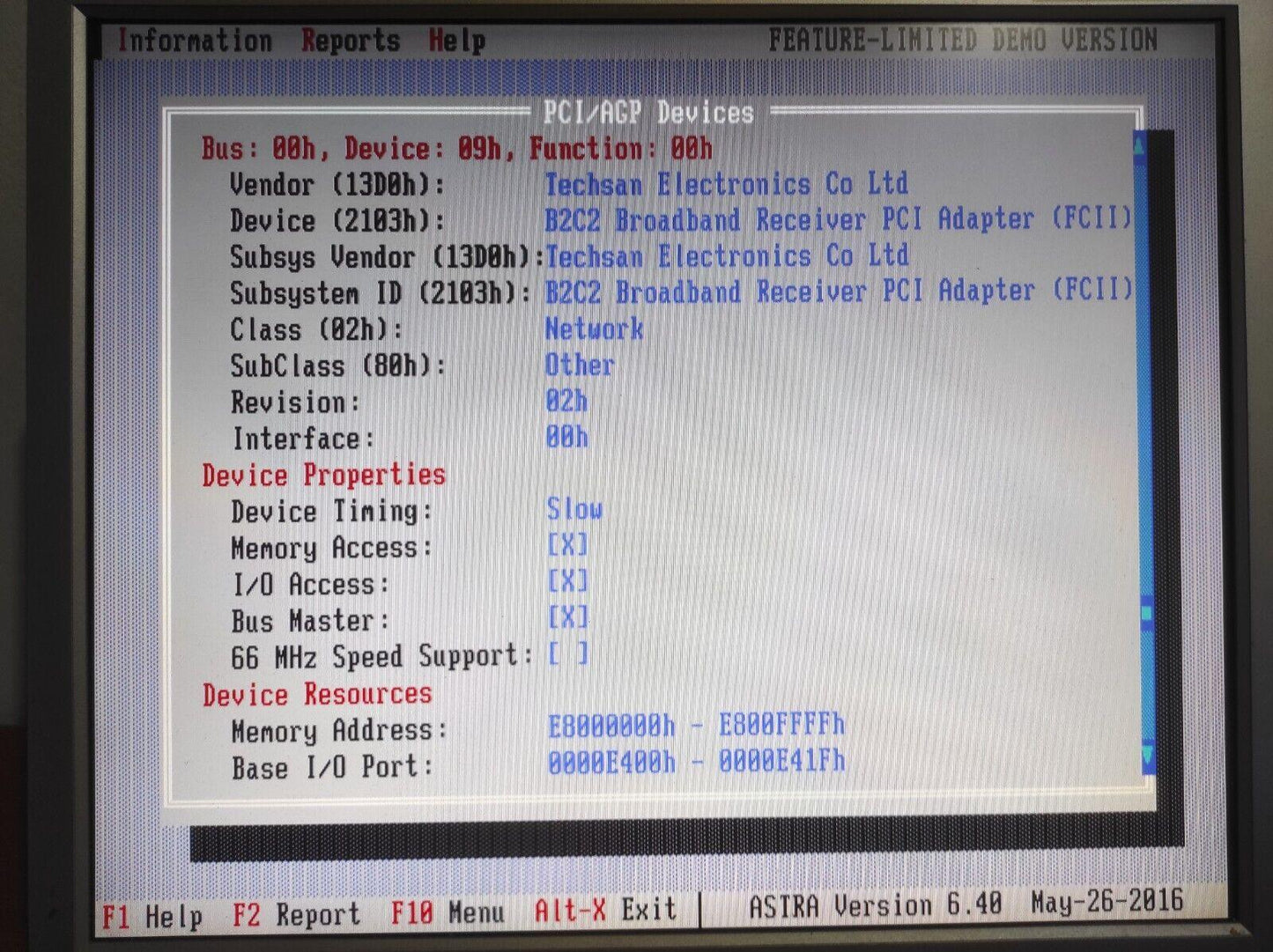Click the Vendor name Techsan Electronics
Viewport: 1273px width, 952px height.
coord(725,184)
